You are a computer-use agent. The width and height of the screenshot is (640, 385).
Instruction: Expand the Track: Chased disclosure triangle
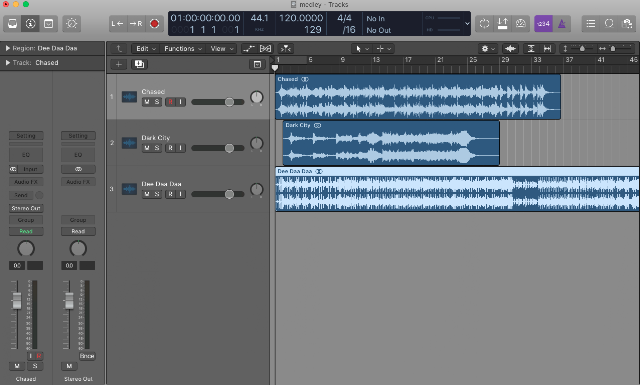tap(7, 62)
